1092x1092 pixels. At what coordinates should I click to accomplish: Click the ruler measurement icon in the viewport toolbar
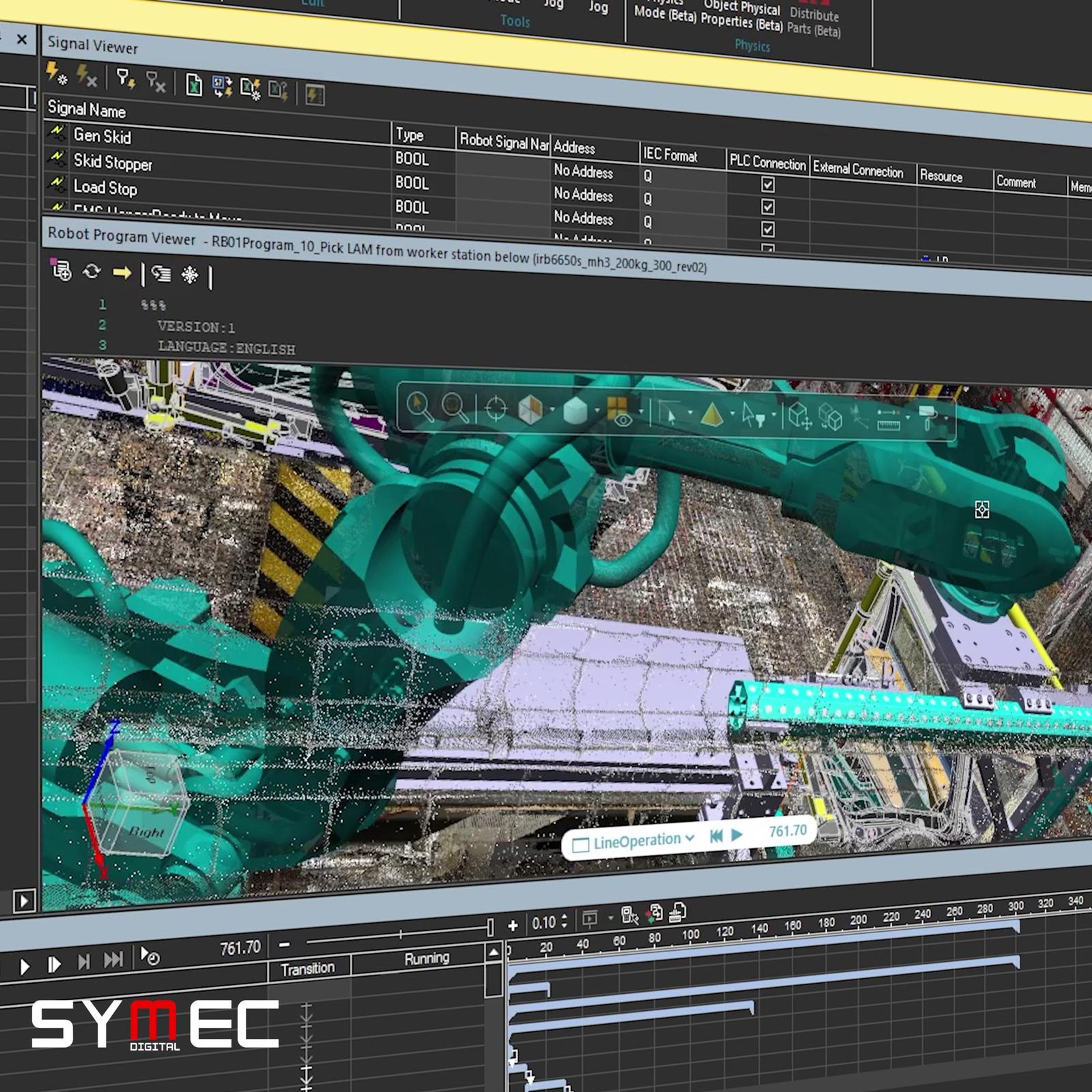[888, 420]
